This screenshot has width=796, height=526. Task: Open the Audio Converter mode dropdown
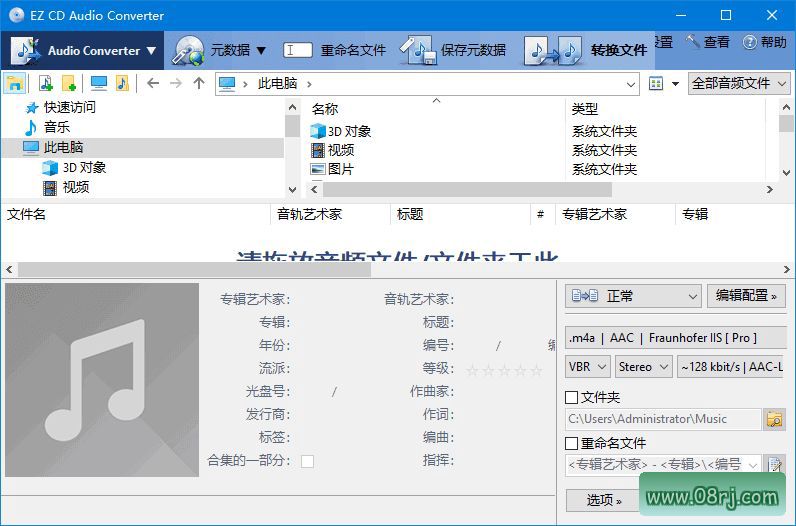pyautogui.click(x=83, y=50)
